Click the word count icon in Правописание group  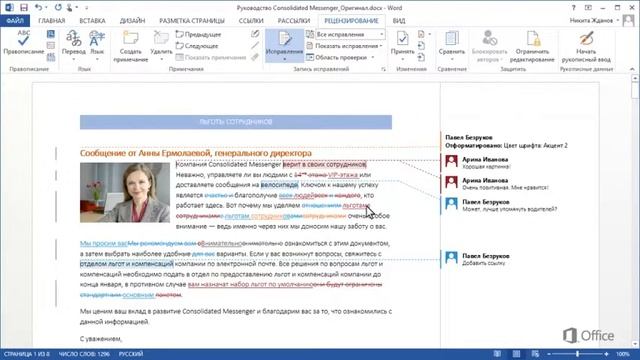pos(51,57)
